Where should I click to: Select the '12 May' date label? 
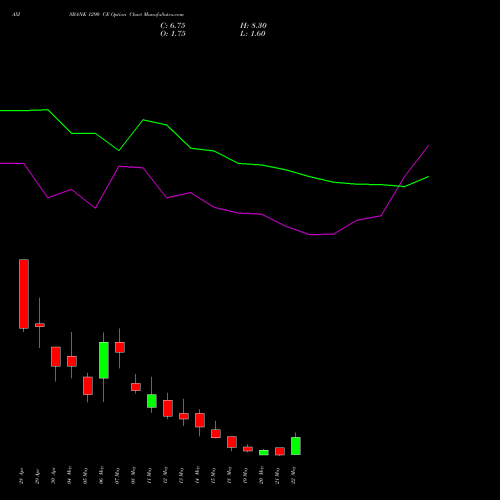(166, 476)
